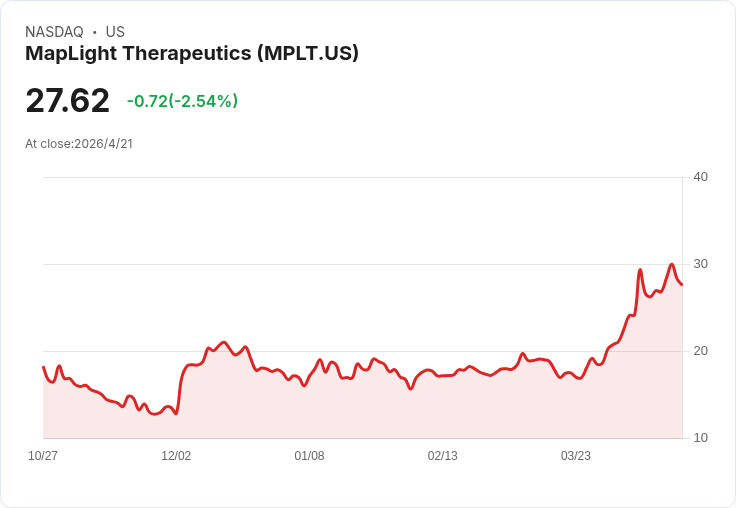Click the NASDAQ exchange label
Image resolution: width=736 pixels, height=508 pixels.
54,32
